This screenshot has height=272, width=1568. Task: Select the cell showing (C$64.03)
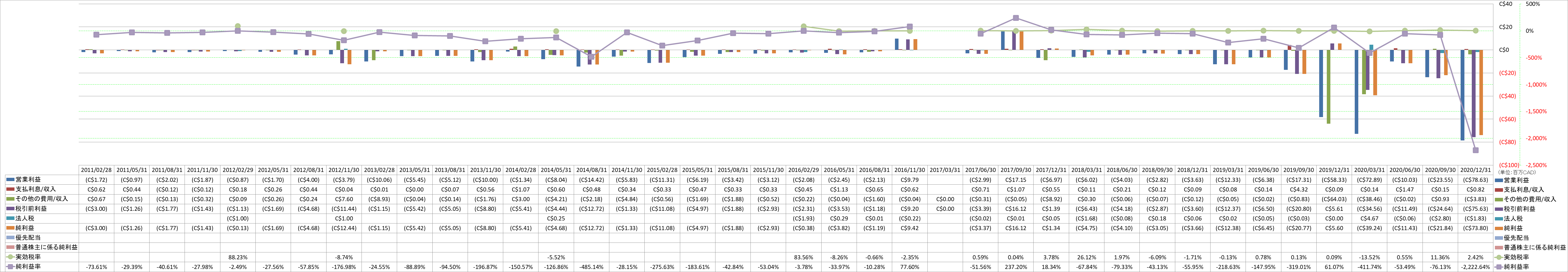[x=1334, y=199]
